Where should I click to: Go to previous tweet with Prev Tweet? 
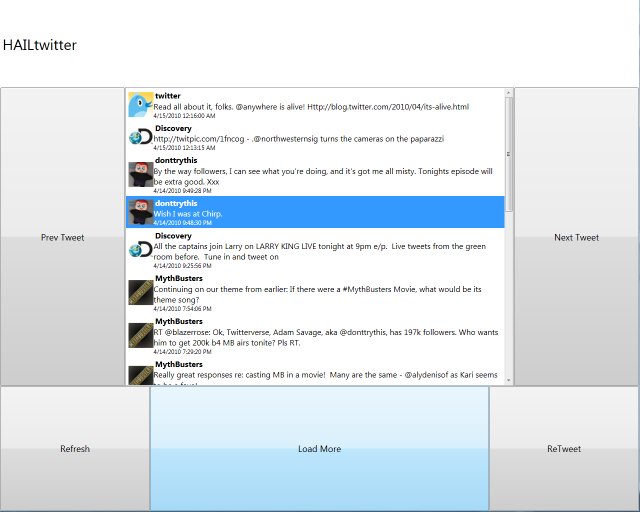[62, 238]
